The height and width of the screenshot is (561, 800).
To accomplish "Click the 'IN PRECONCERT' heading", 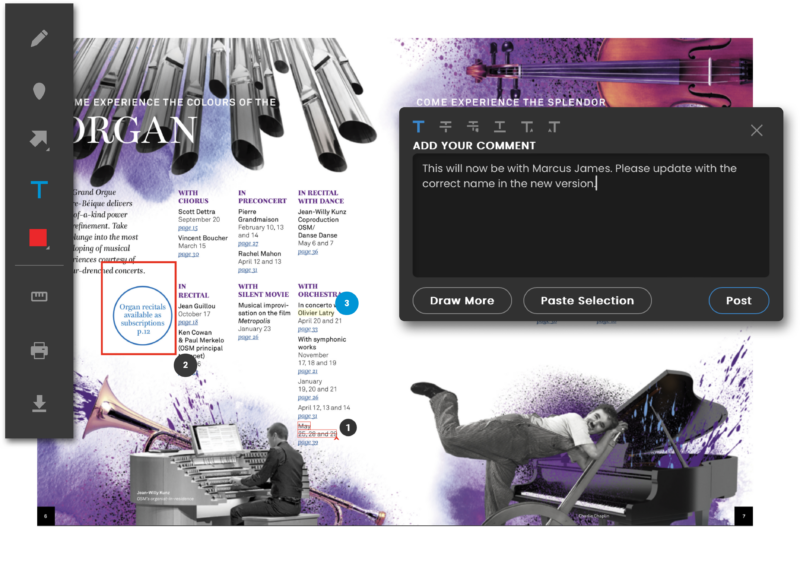I will [x=262, y=197].
